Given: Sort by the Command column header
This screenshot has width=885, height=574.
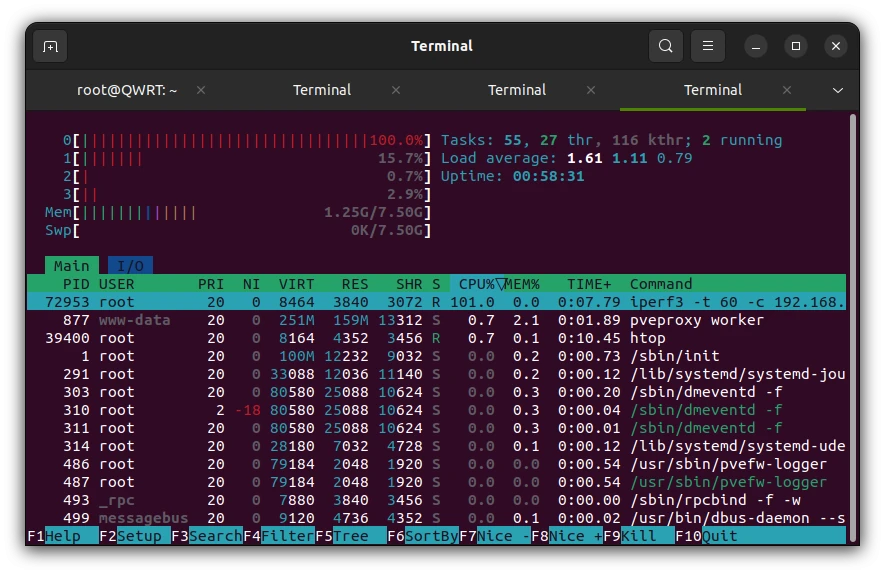Looking at the screenshot, I should click(x=661, y=284).
